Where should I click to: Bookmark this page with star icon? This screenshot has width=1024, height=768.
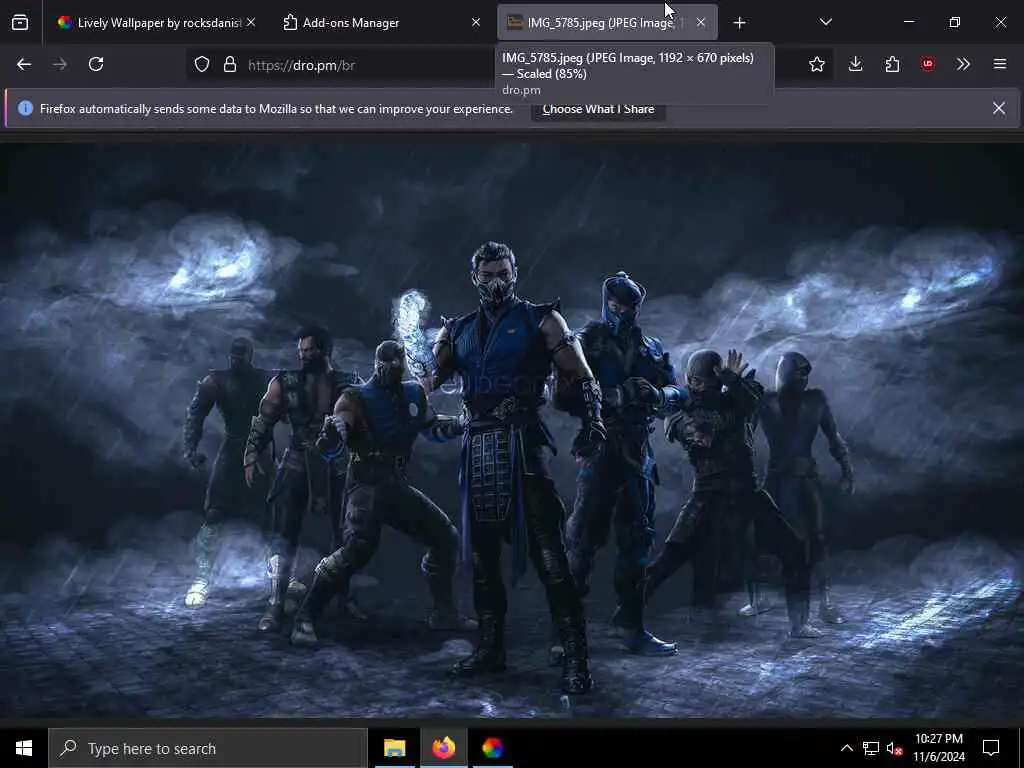pos(816,64)
